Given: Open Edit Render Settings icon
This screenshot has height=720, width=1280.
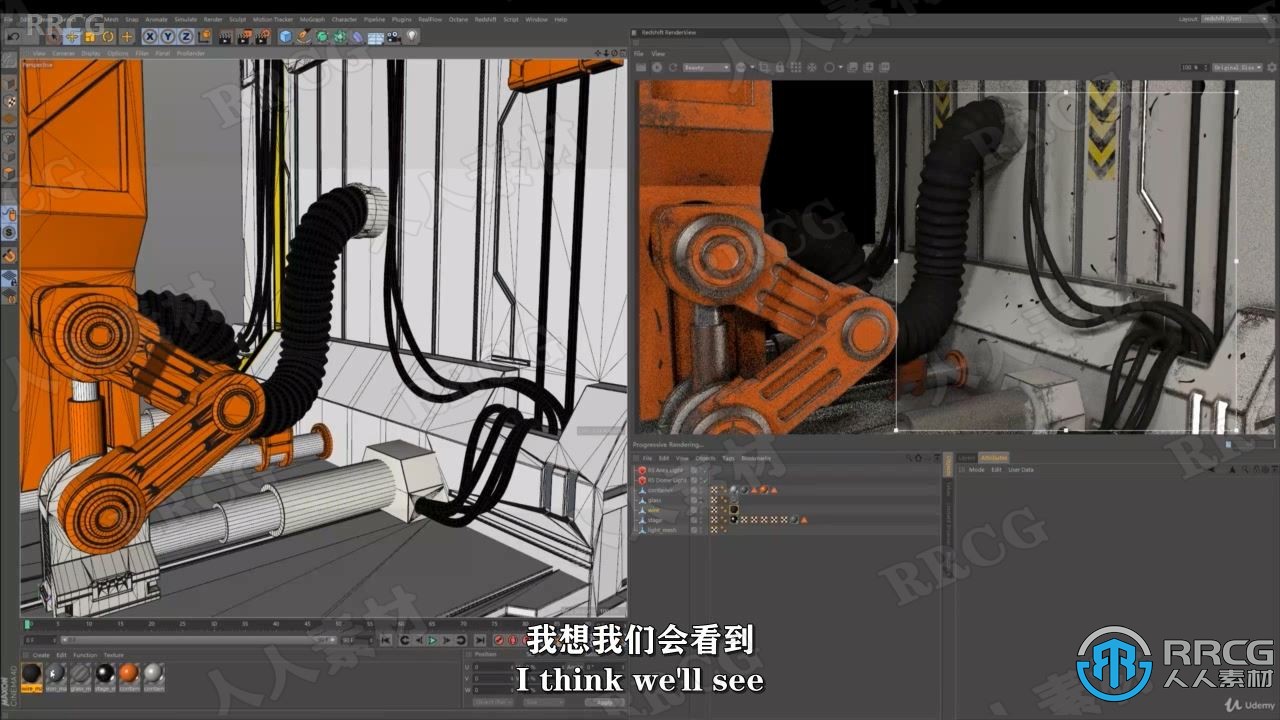Looking at the screenshot, I should [x=263, y=36].
